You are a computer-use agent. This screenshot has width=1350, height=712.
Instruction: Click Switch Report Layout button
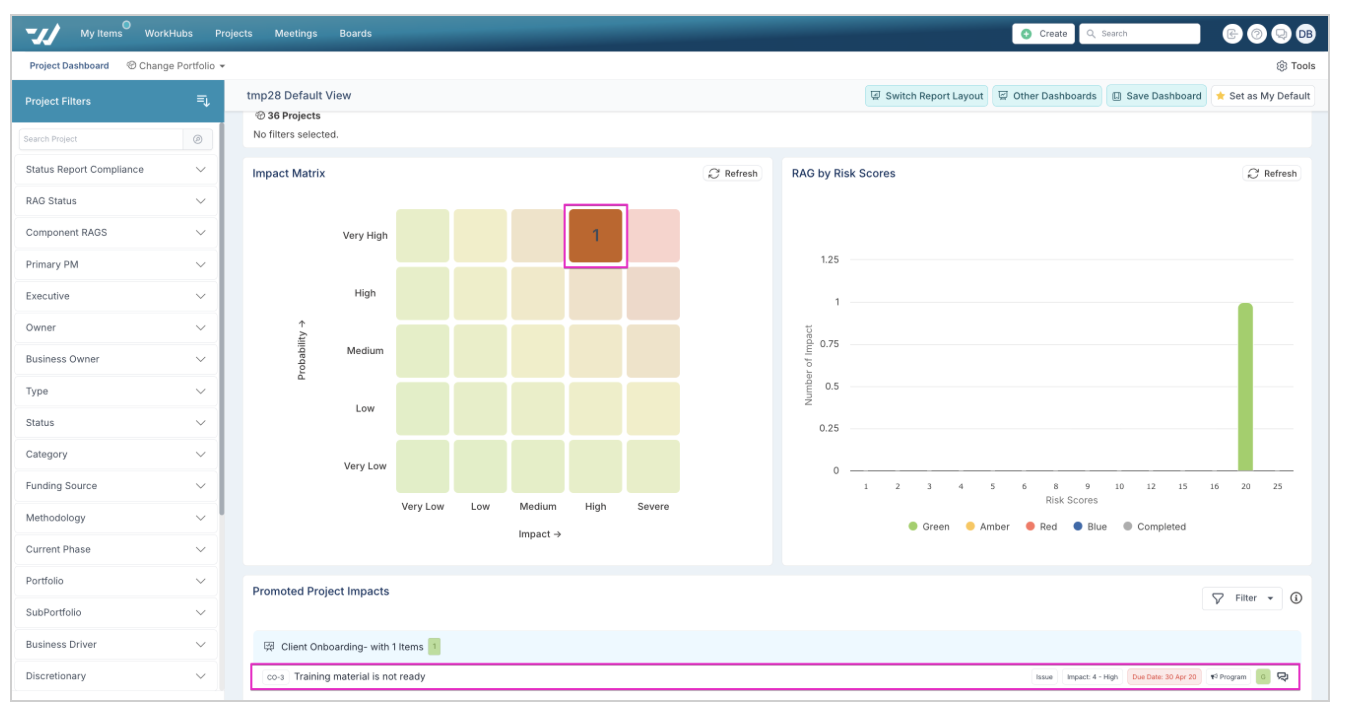click(x=927, y=96)
